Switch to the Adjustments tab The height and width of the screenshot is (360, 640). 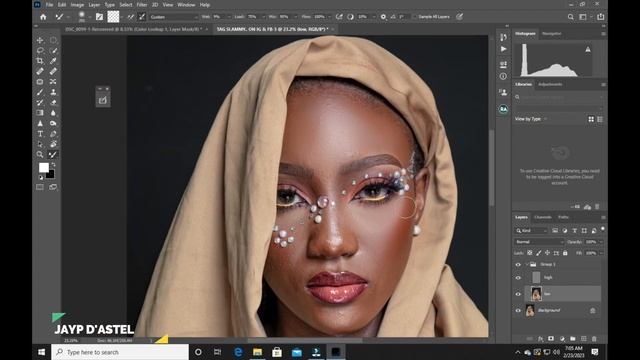click(x=550, y=84)
